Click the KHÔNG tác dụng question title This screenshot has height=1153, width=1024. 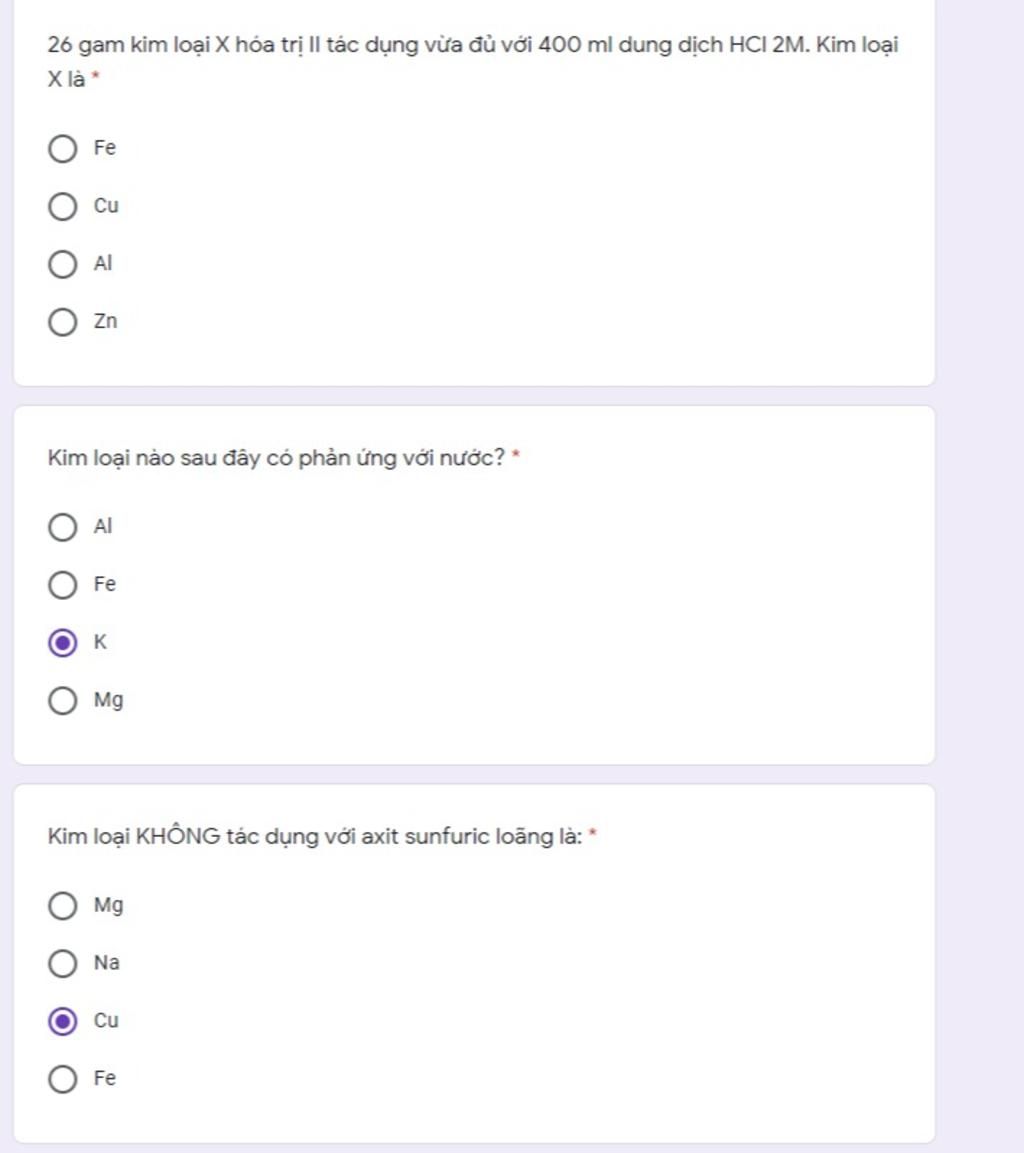click(315, 837)
